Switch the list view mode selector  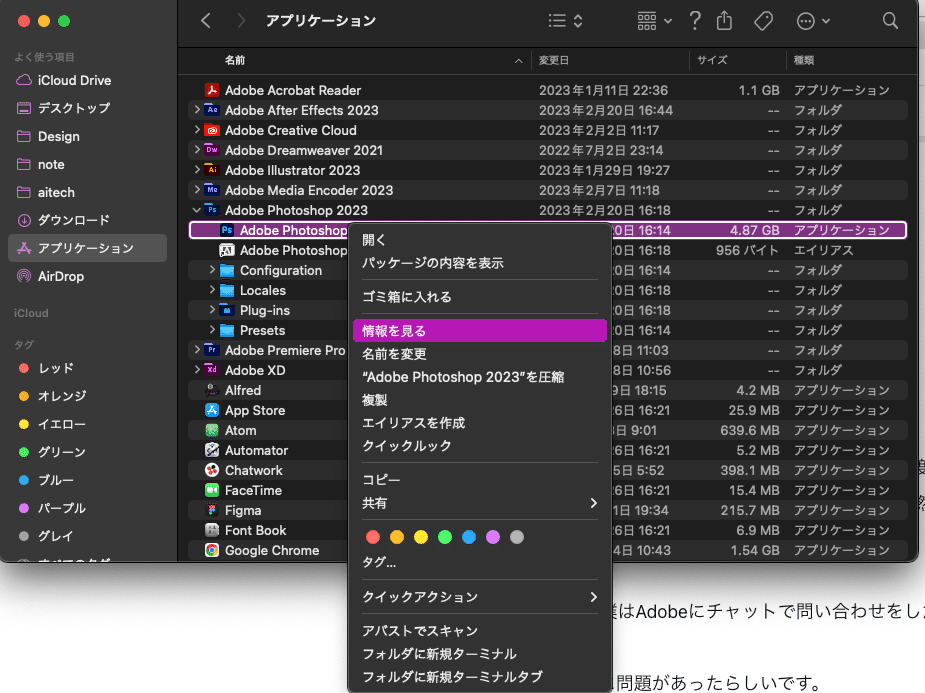[565, 21]
